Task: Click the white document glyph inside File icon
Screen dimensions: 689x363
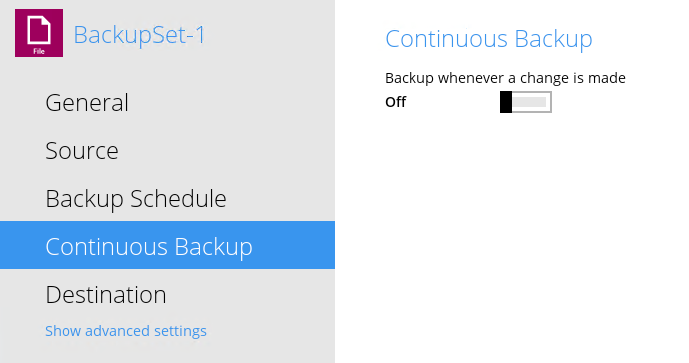Action: coord(39,30)
